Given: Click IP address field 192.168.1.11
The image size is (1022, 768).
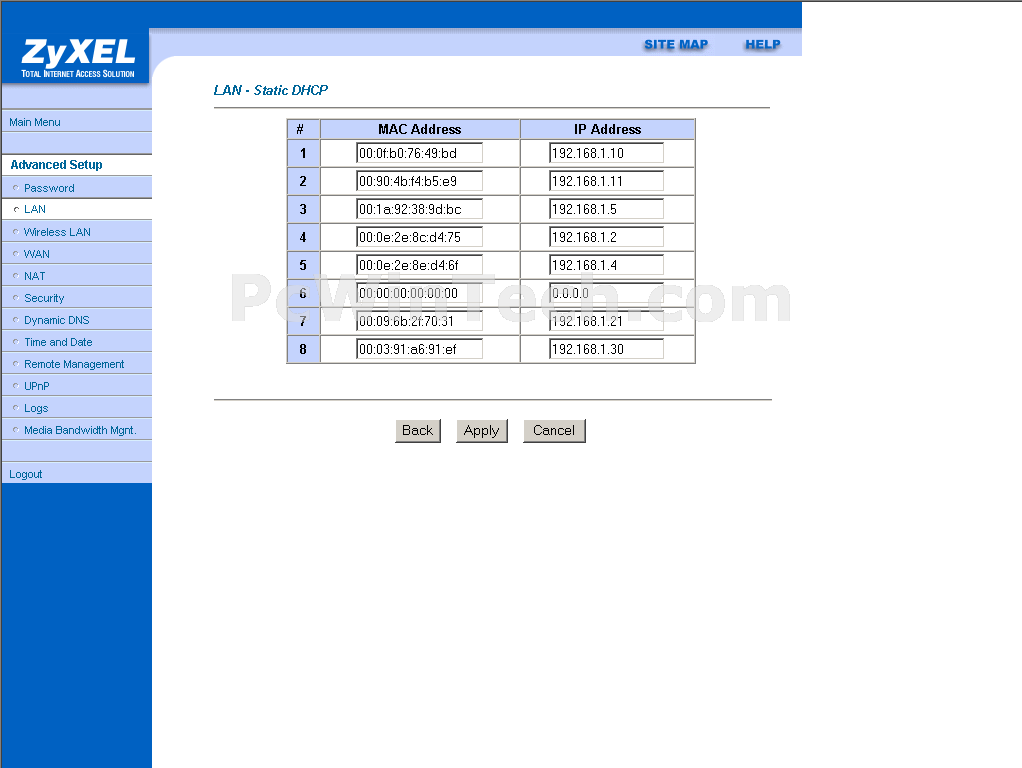Looking at the screenshot, I should (x=606, y=181).
